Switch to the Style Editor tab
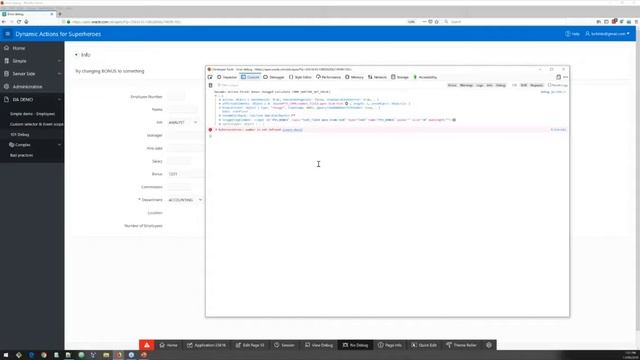 pos(300,77)
